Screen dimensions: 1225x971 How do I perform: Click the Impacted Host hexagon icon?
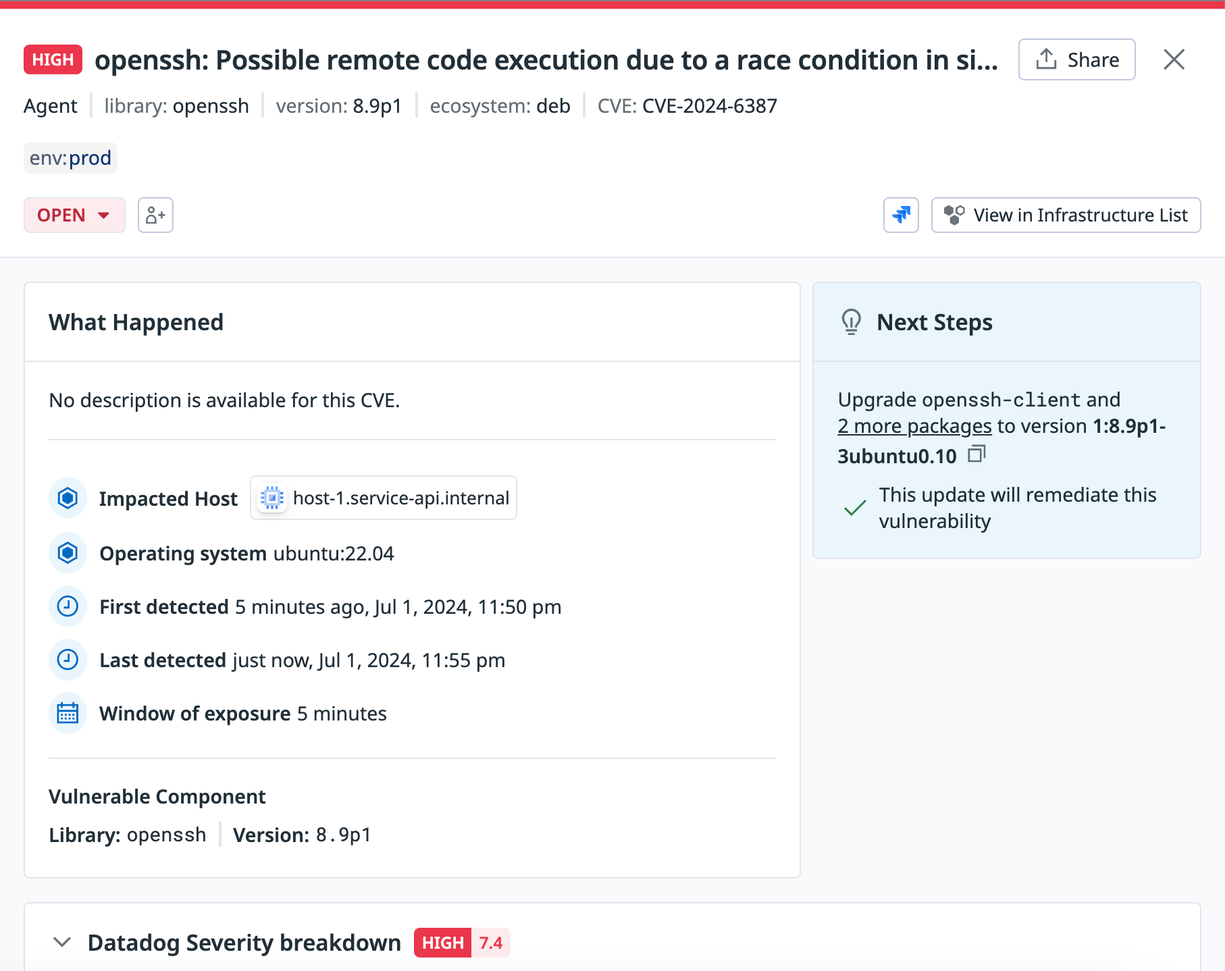tap(68, 498)
